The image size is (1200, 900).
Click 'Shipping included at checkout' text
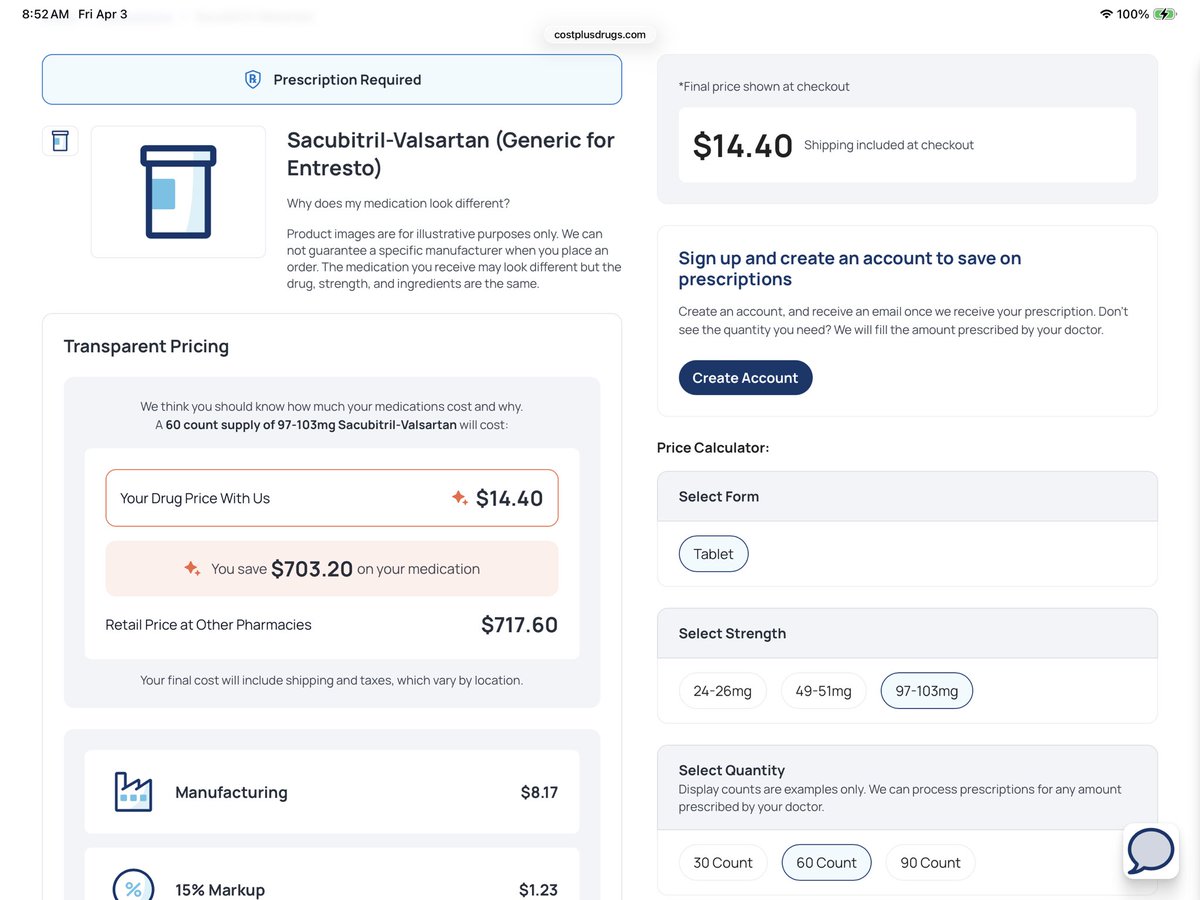[889, 145]
